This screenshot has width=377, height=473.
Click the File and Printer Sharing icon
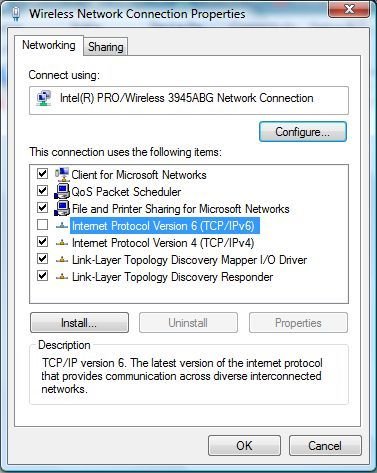[x=62, y=208]
